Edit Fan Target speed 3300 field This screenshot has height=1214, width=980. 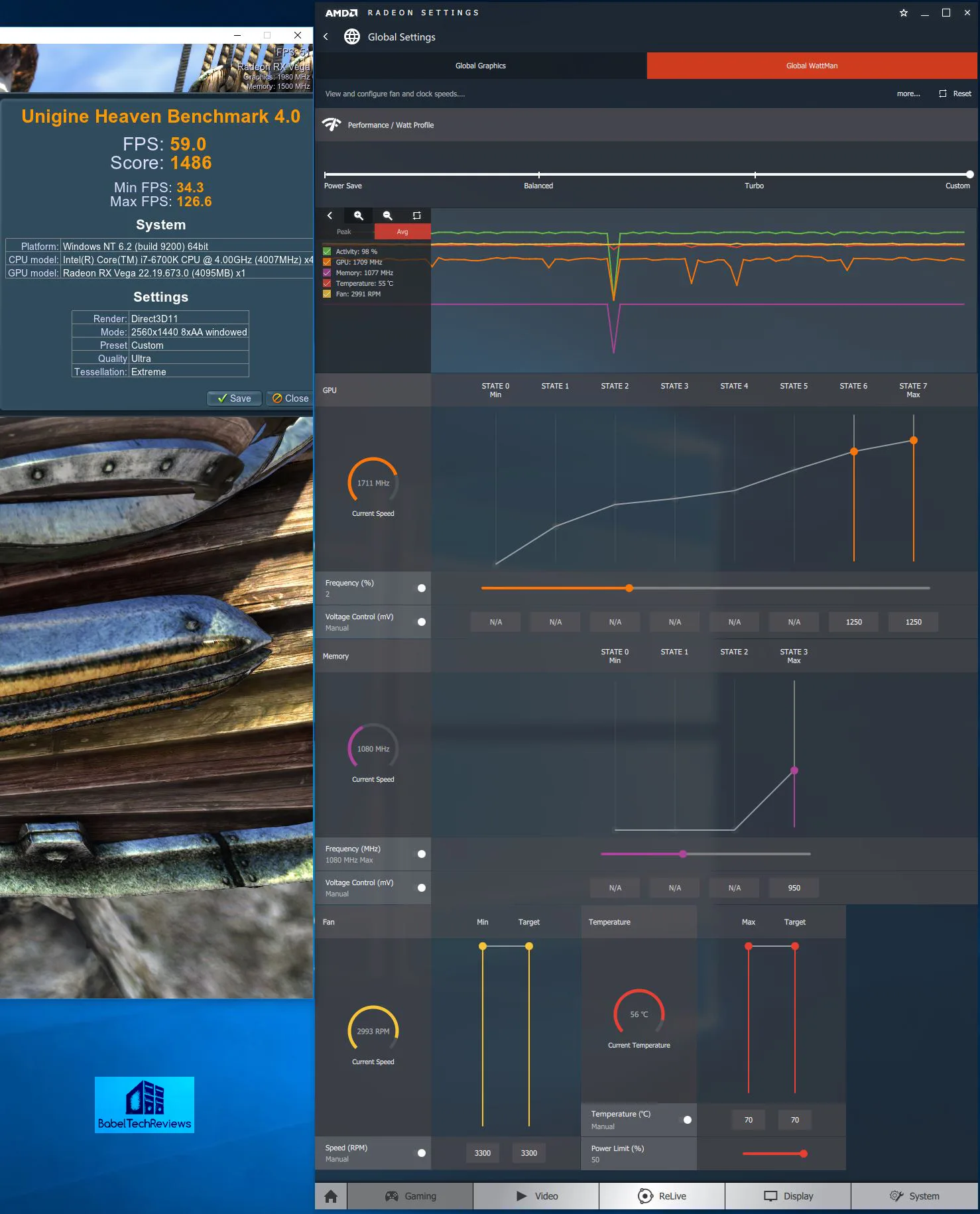529,1153
